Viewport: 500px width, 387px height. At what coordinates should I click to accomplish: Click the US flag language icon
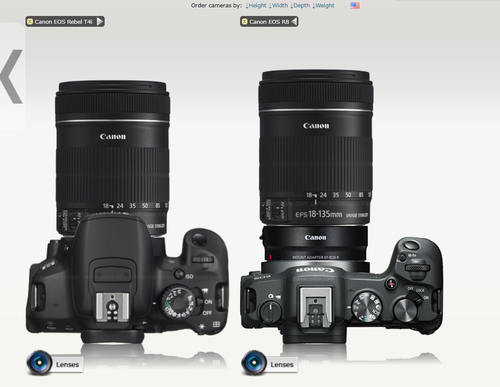click(355, 6)
